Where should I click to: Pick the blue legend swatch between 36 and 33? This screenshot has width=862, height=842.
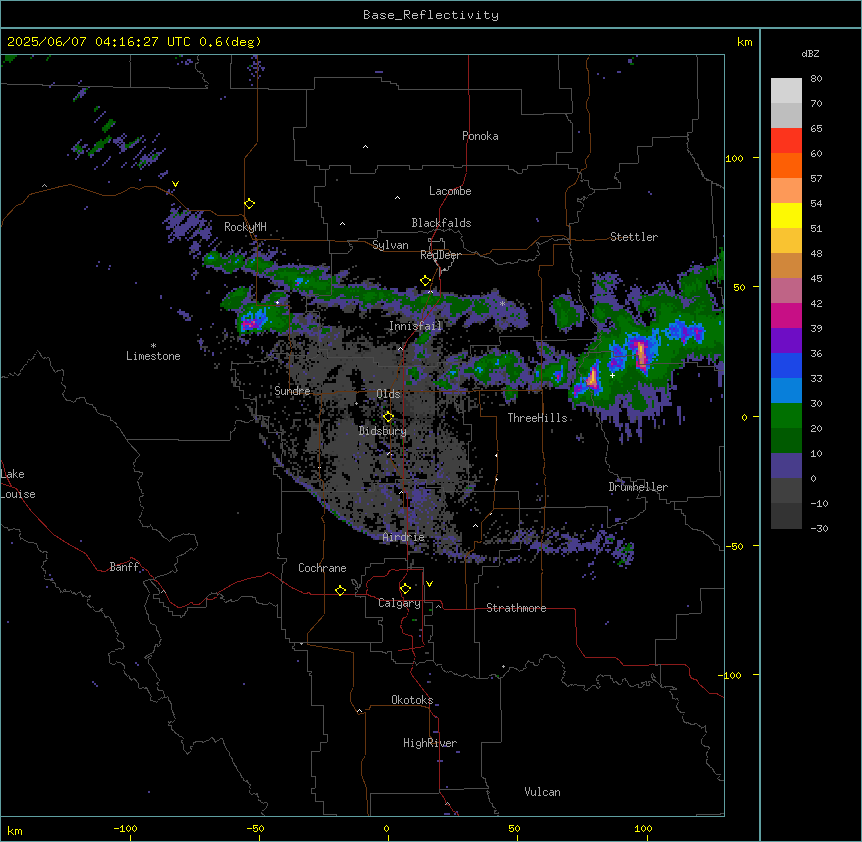click(786, 366)
